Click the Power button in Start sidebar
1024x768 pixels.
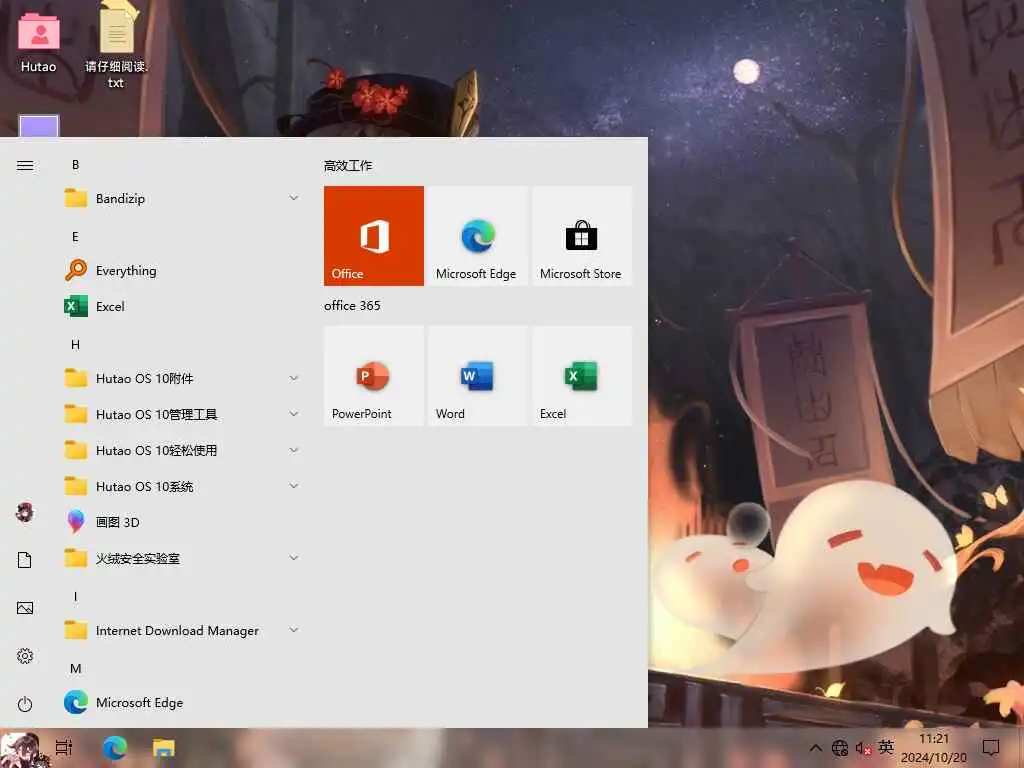click(25, 704)
